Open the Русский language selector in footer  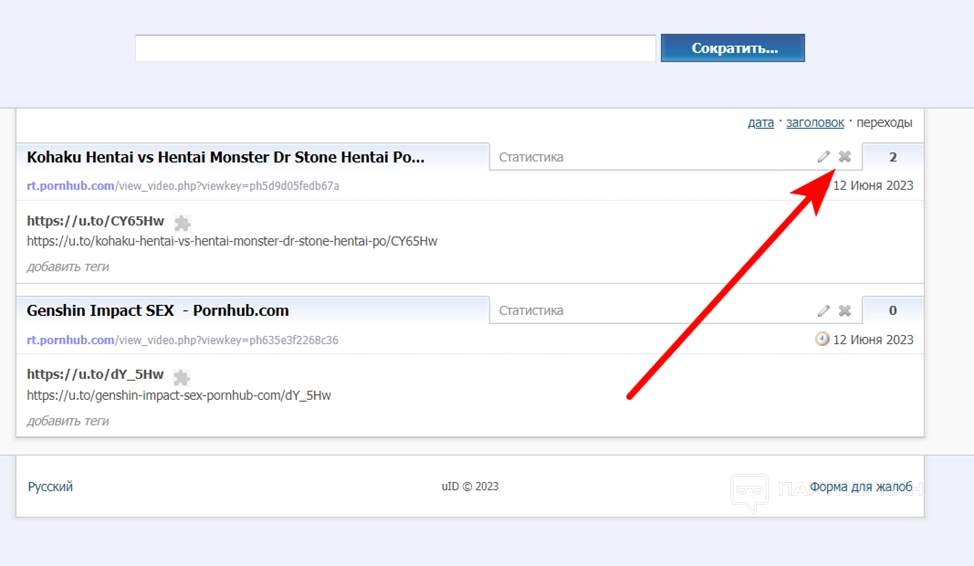(50, 486)
